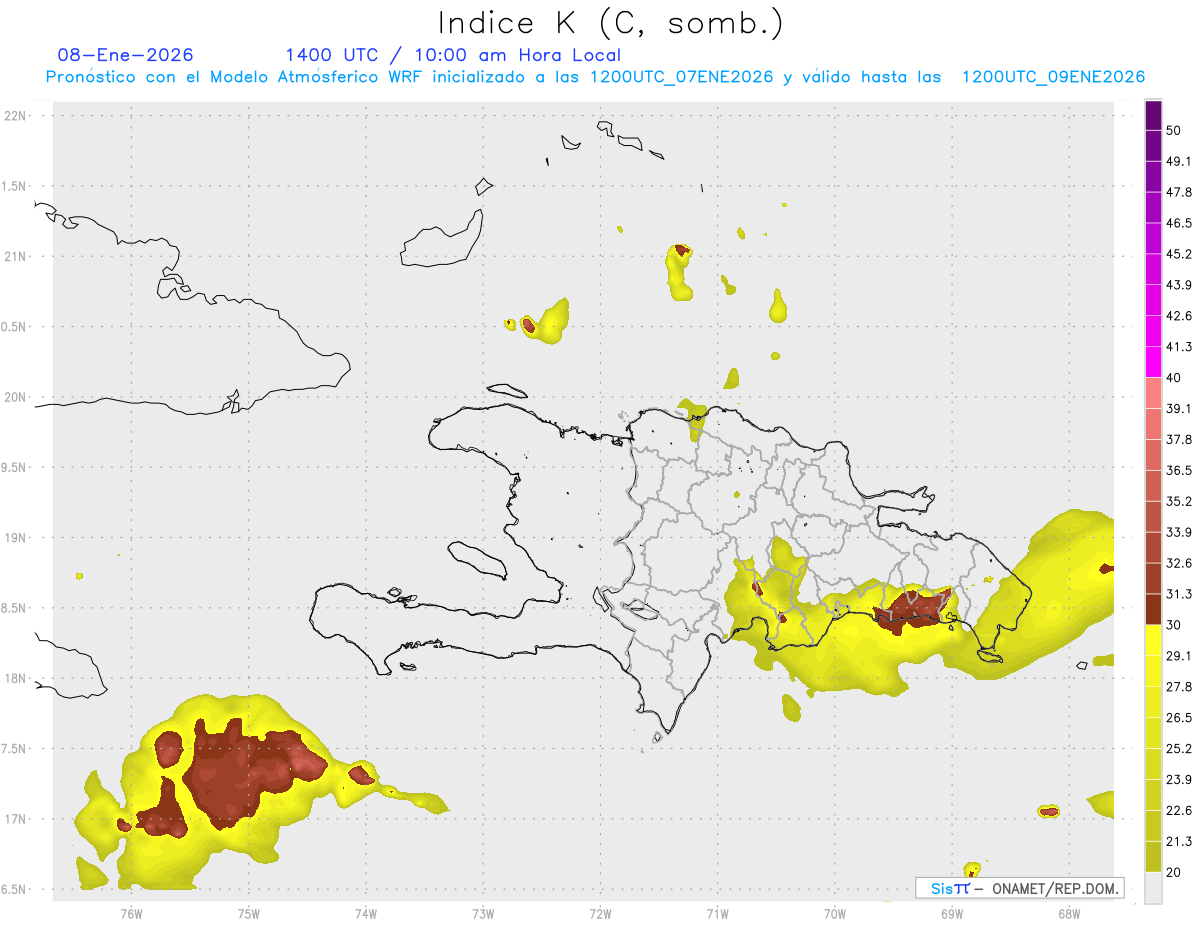Click longitude label '72W'
The width and height of the screenshot is (1200, 927).
pos(600,914)
